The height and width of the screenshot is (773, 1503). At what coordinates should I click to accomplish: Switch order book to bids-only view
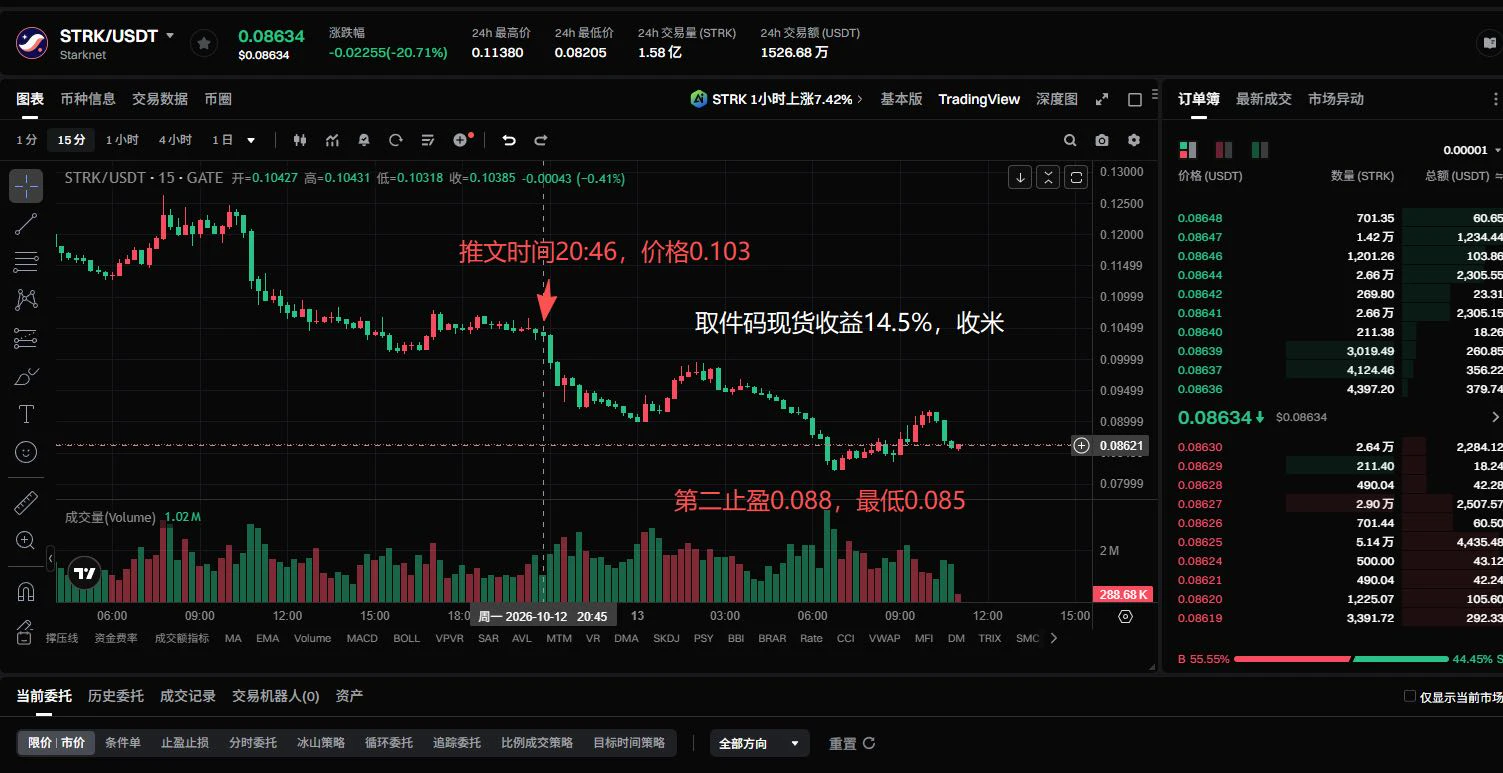(x=1259, y=150)
